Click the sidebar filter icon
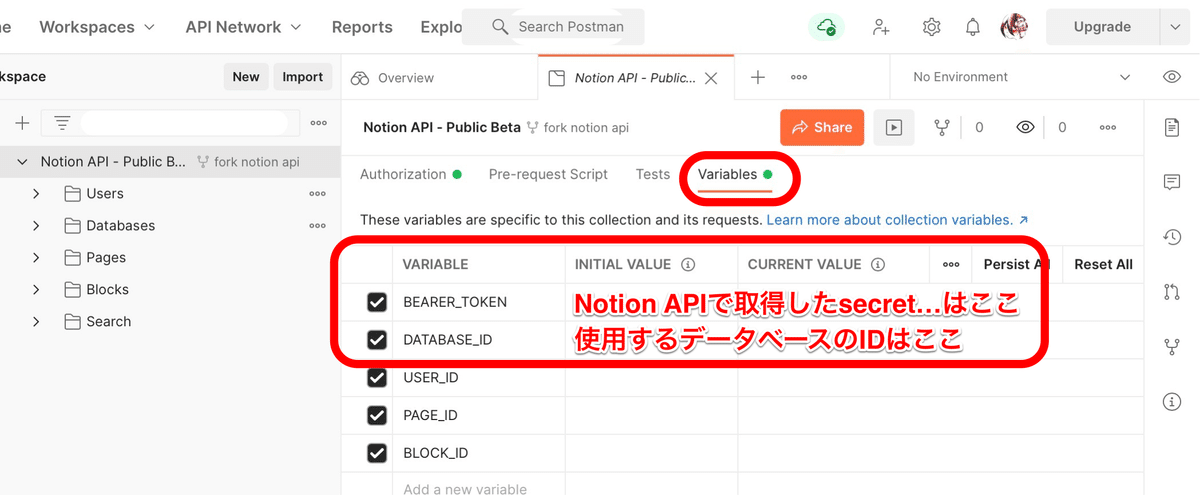 [62, 123]
